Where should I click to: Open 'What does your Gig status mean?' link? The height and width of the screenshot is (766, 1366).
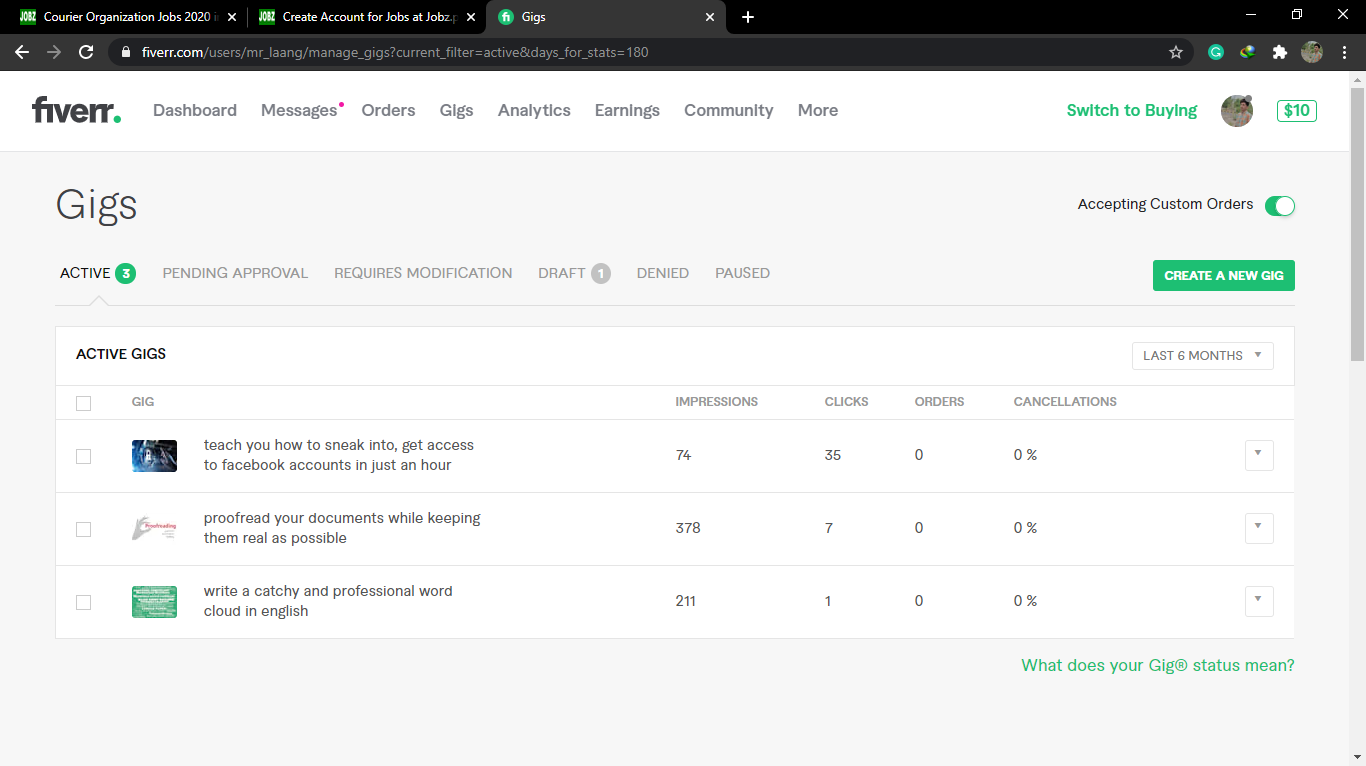pyautogui.click(x=1157, y=665)
